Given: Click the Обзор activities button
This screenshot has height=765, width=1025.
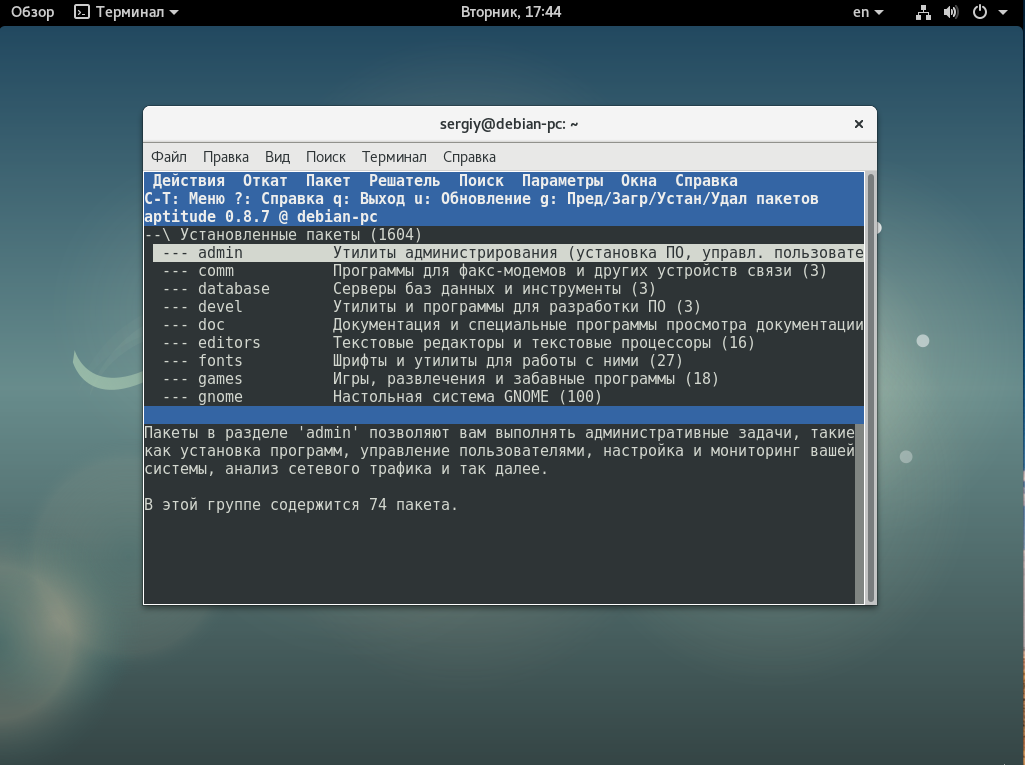Looking at the screenshot, I should pos(33,12).
